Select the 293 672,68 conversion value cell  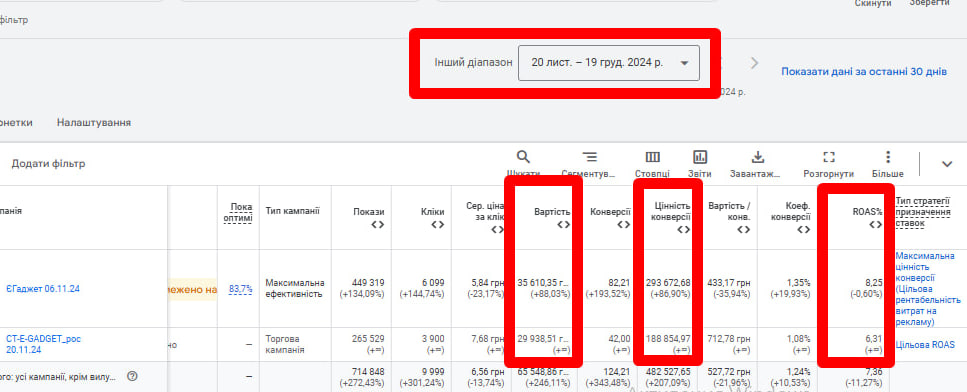pyautogui.click(x=668, y=283)
